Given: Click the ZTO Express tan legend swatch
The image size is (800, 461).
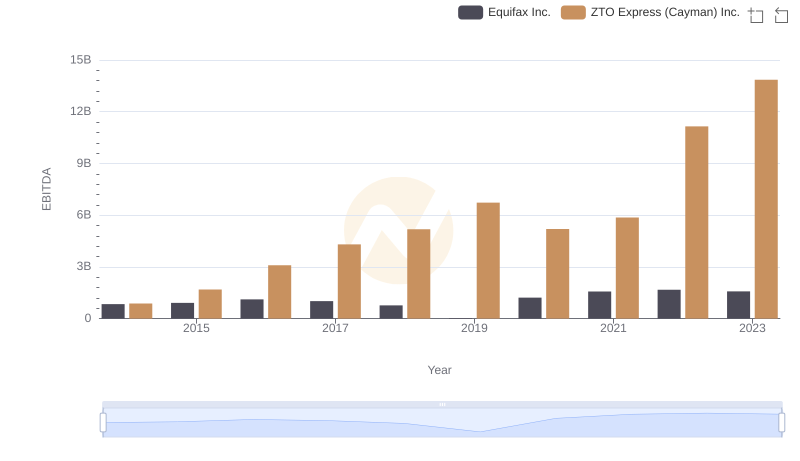Looking at the screenshot, I should coord(573,12).
